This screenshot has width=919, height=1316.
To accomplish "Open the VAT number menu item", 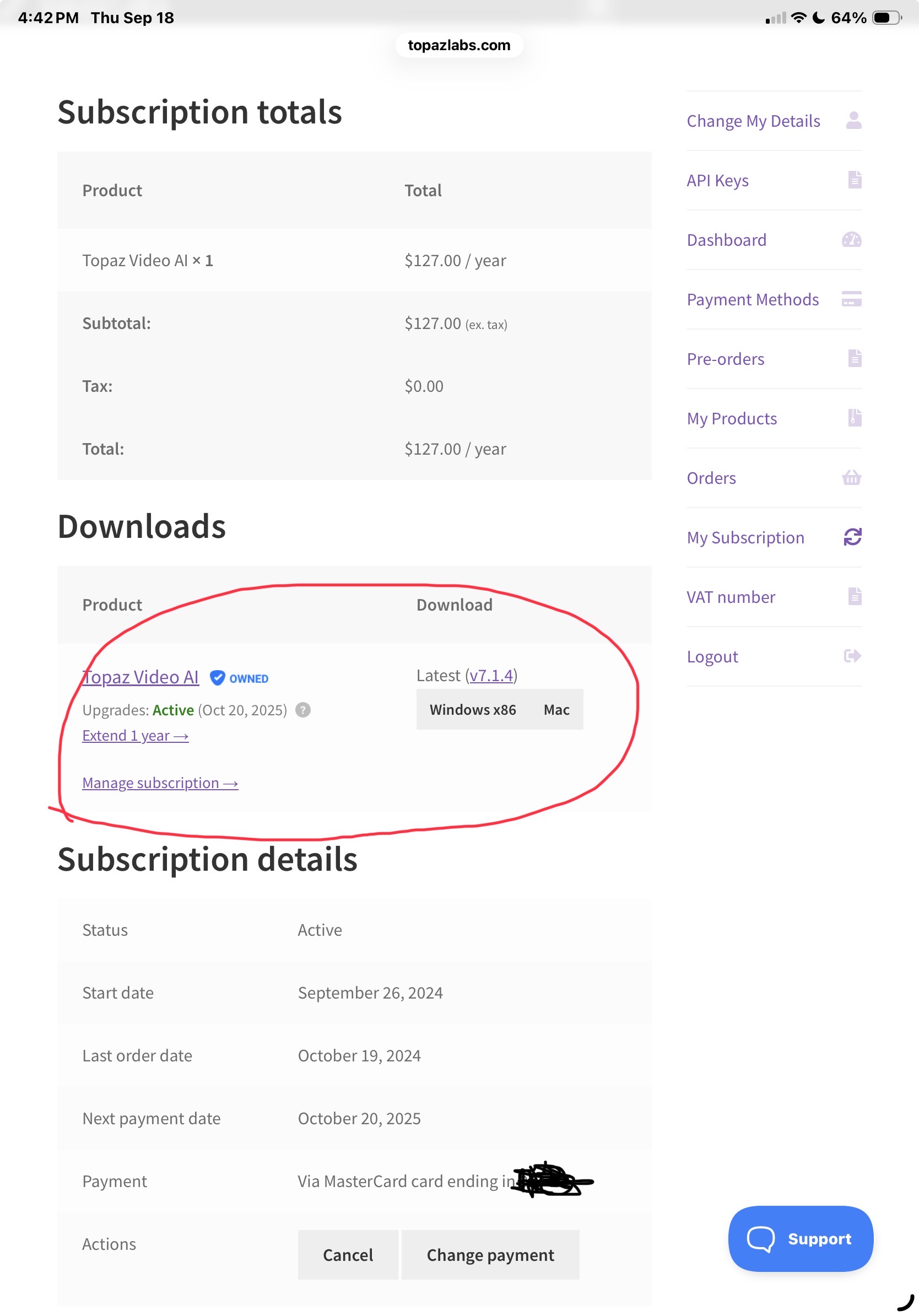I will (731, 597).
